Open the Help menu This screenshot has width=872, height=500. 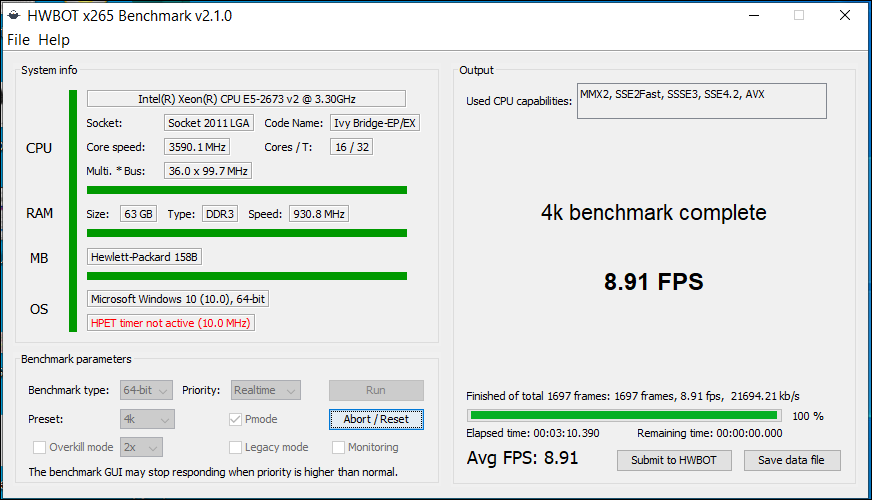coord(54,40)
